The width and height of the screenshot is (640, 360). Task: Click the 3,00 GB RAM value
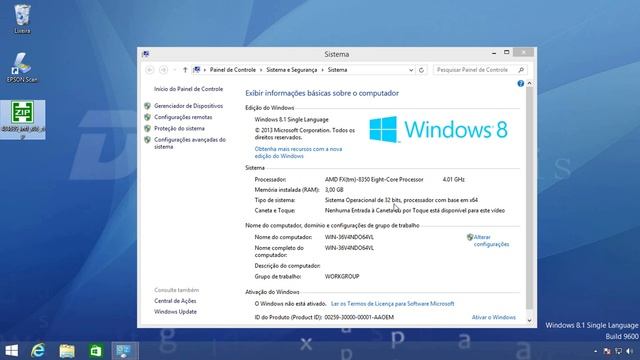pyautogui.click(x=334, y=190)
